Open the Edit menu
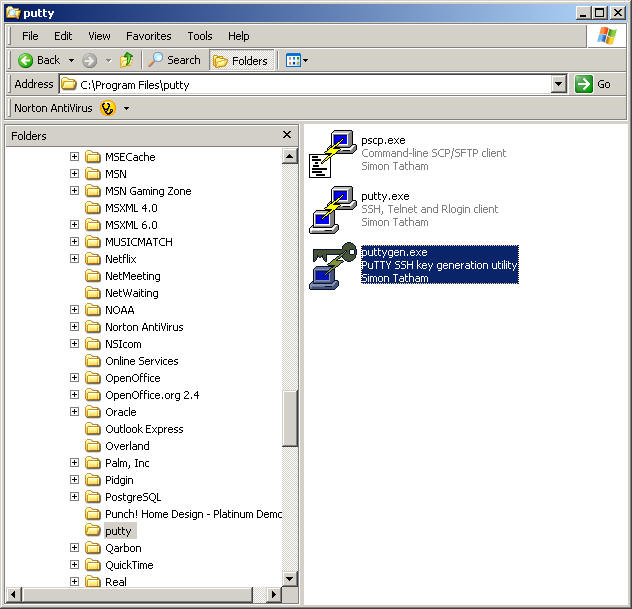Screen dimensions: 632x609 [63, 36]
